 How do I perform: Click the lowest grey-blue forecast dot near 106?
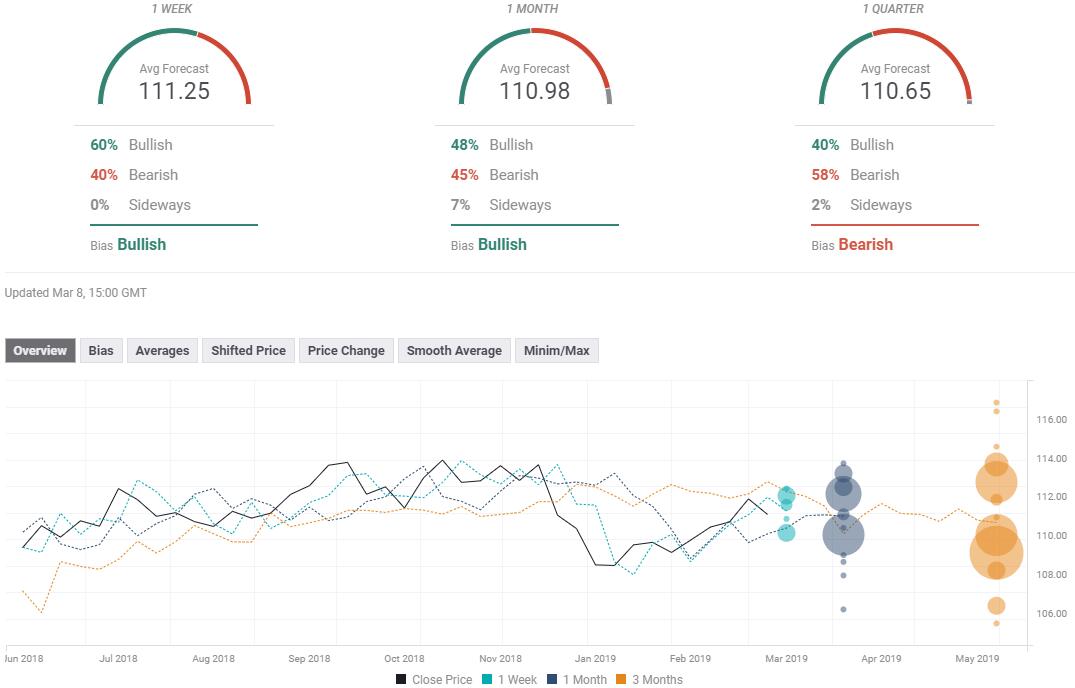click(843, 609)
